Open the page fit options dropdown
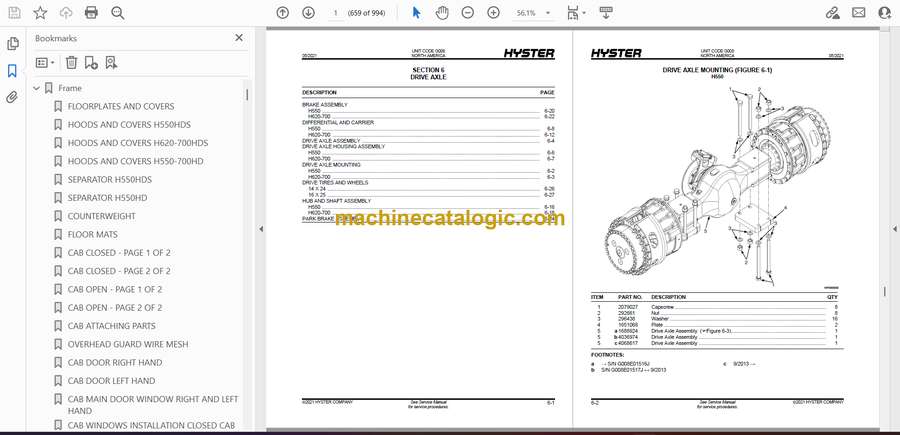This screenshot has width=900, height=435. tap(576, 13)
